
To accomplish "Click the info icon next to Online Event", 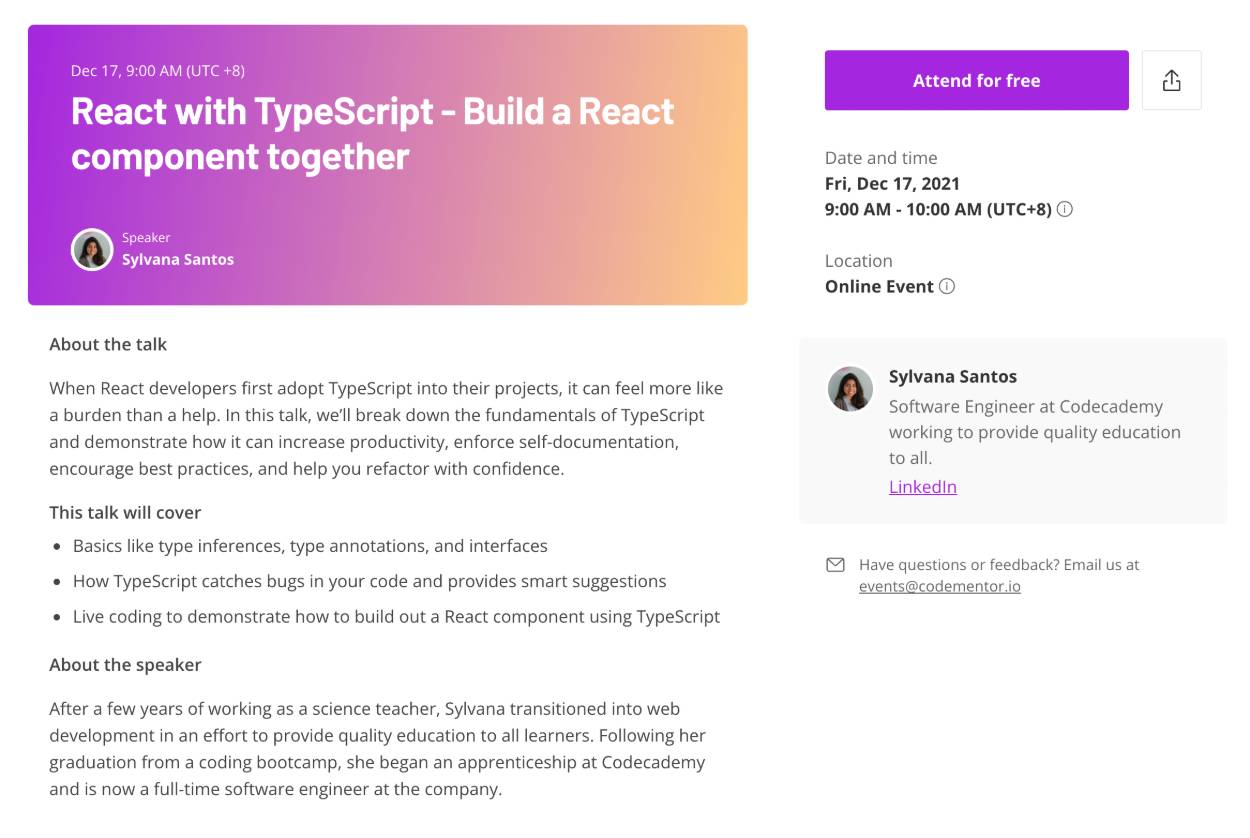I will tap(947, 286).
